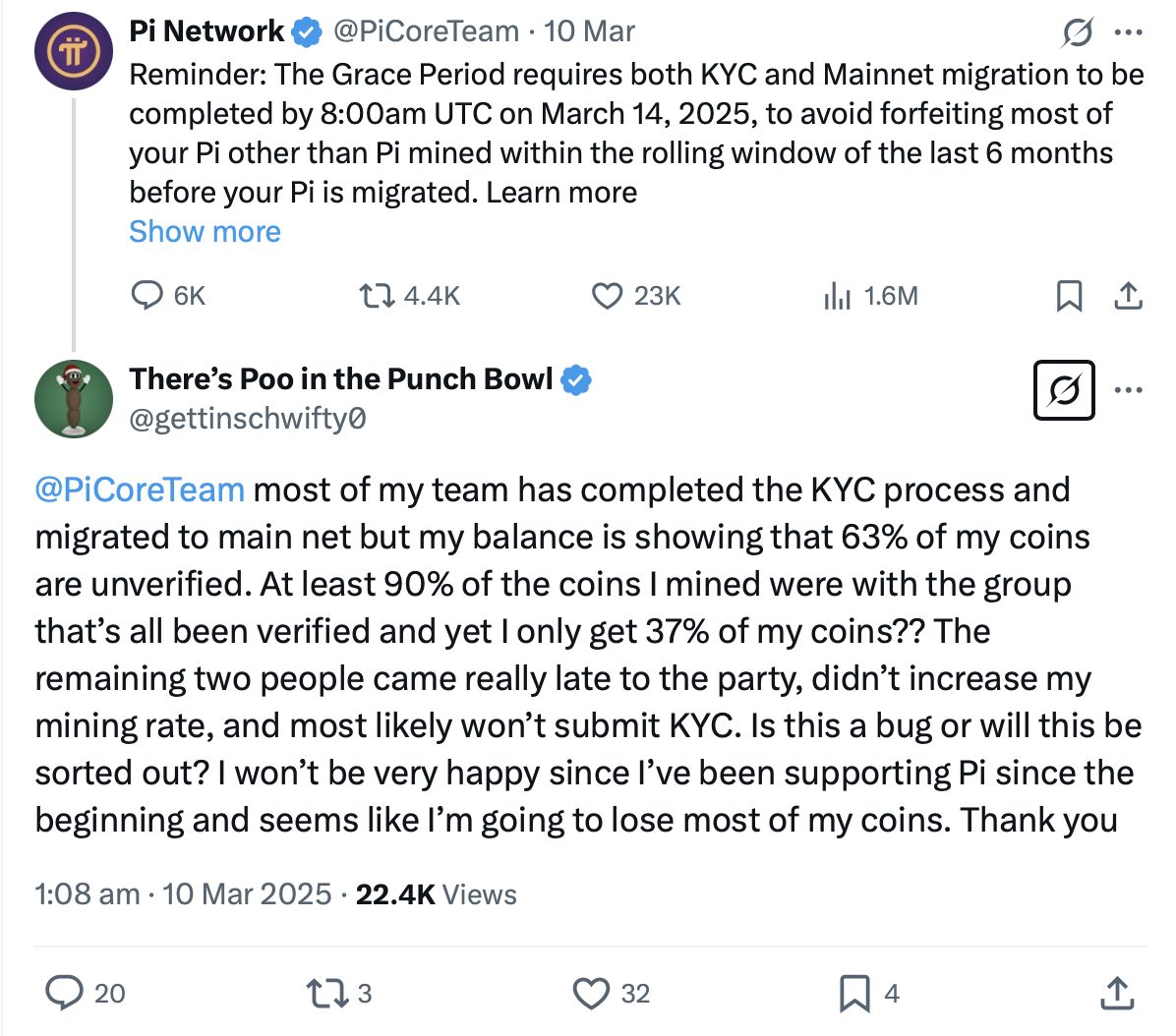Open the repost menu showing 4.4K reposts

click(379, 294)
